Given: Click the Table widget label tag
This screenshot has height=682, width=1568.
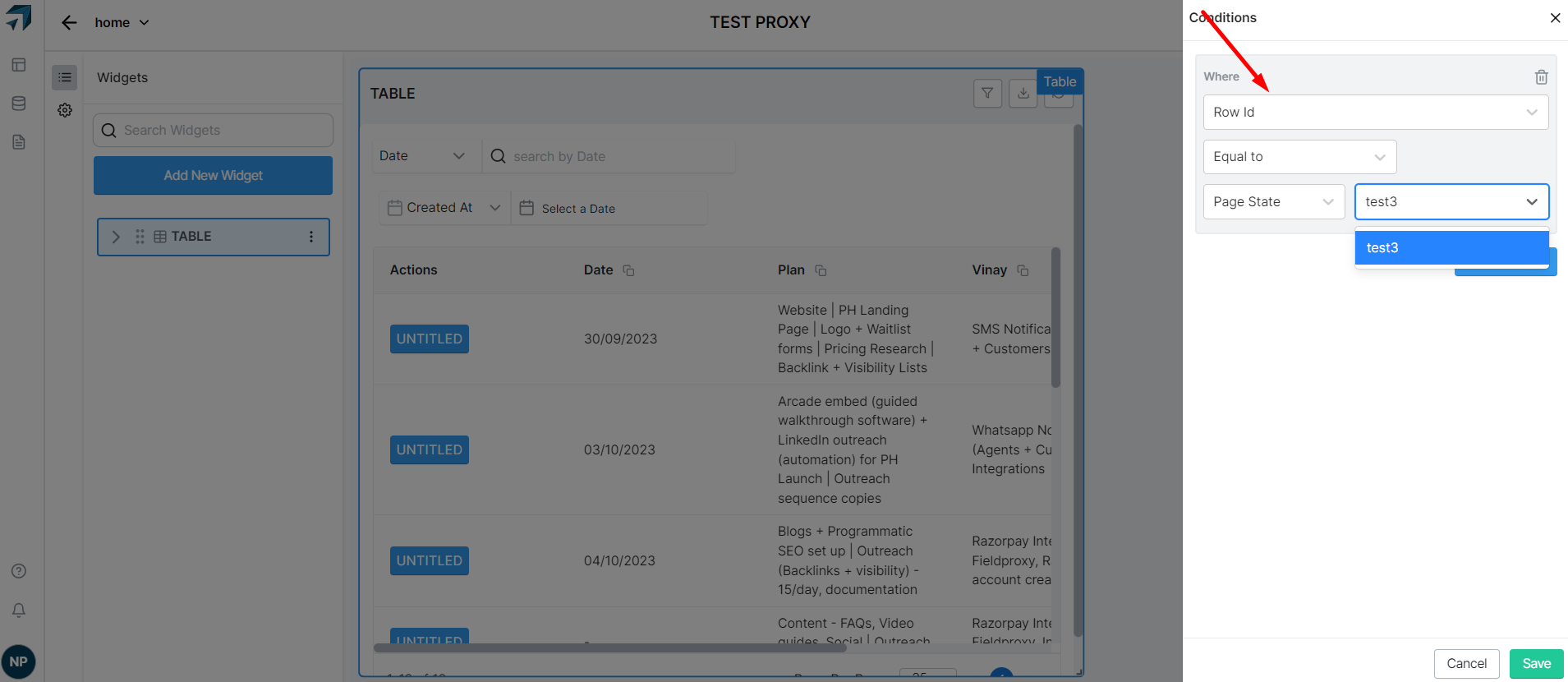Looking at the screenshot, I should (1060, 81).
